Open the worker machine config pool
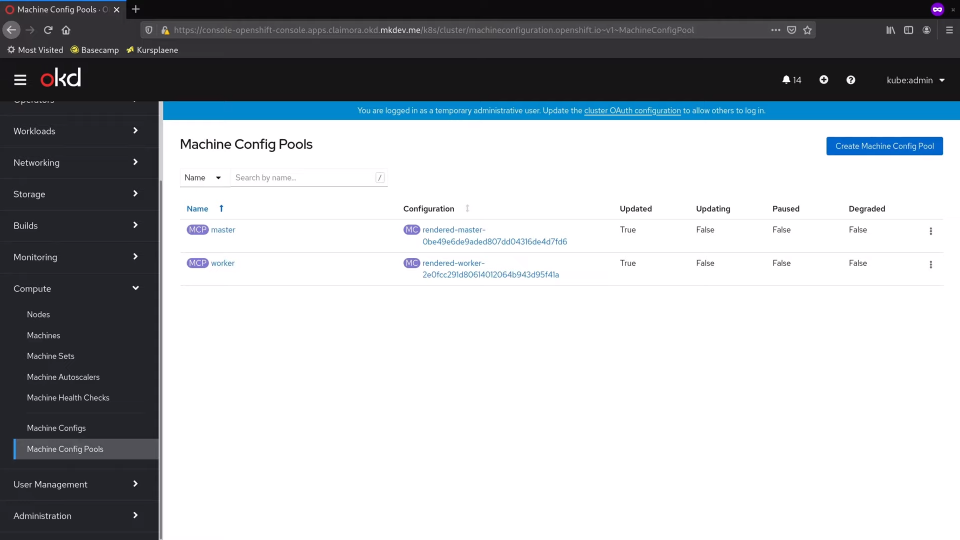Viewport: 960px width, 540px height. [x=223, y=263]
